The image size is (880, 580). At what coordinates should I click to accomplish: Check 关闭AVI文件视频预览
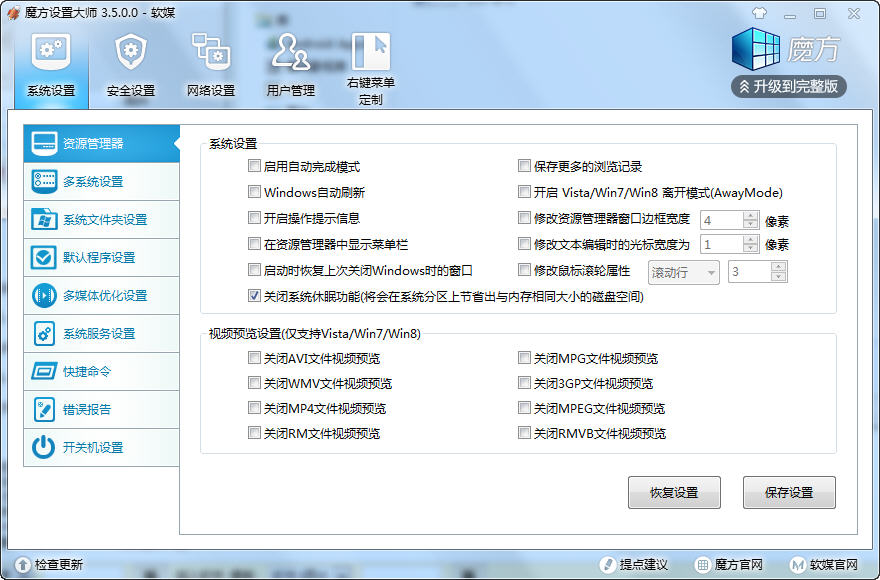(x=255, y=357)
